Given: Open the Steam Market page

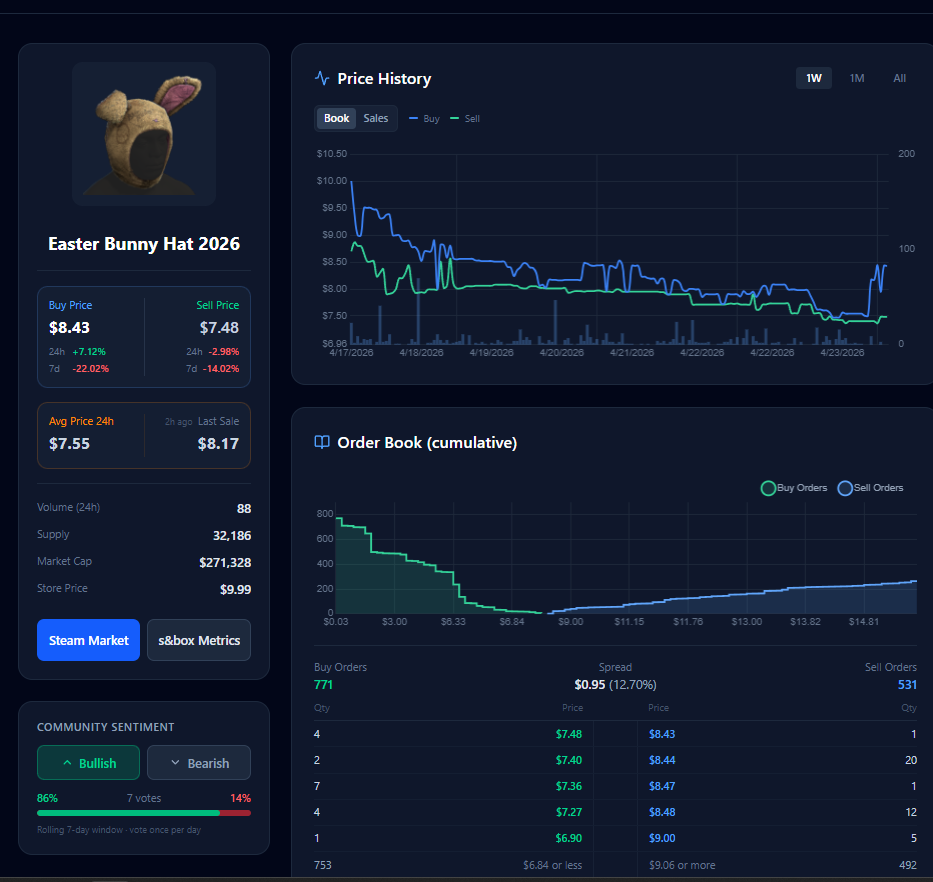Looking at the screenshot, I should click(x=88, y=640).
